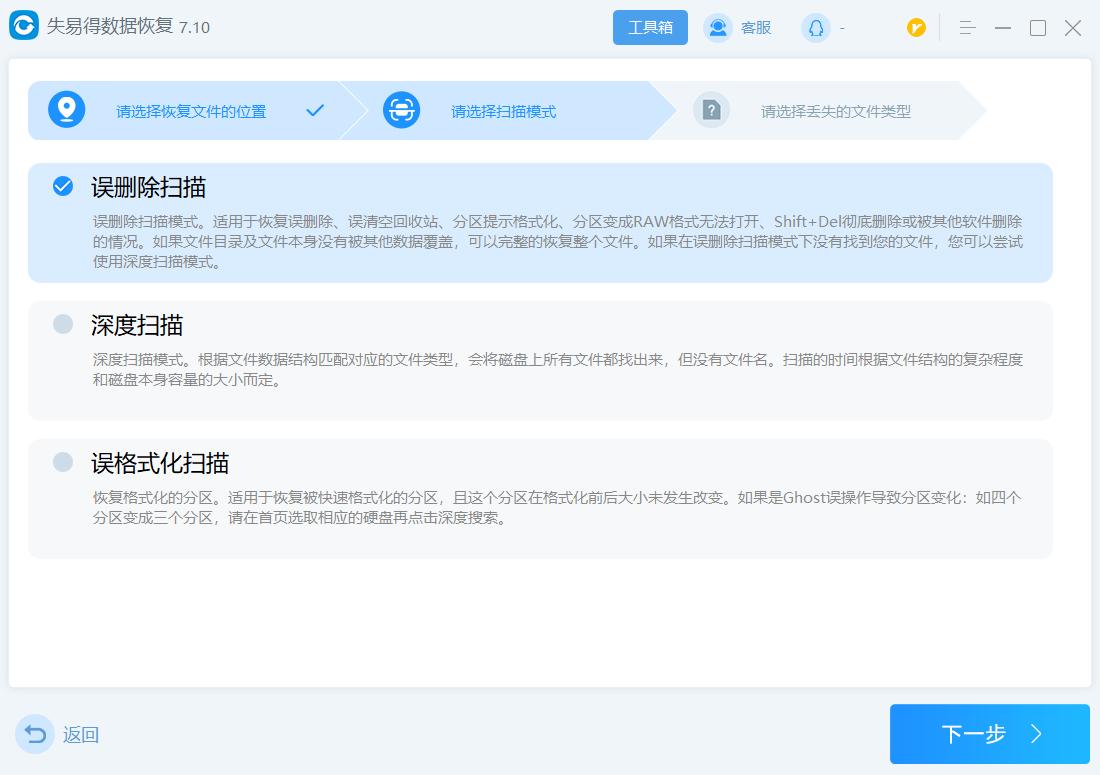Viewport: 1100px width, 775px height.
Task: Click the 返回 return link
Action: tap(80, 735)
